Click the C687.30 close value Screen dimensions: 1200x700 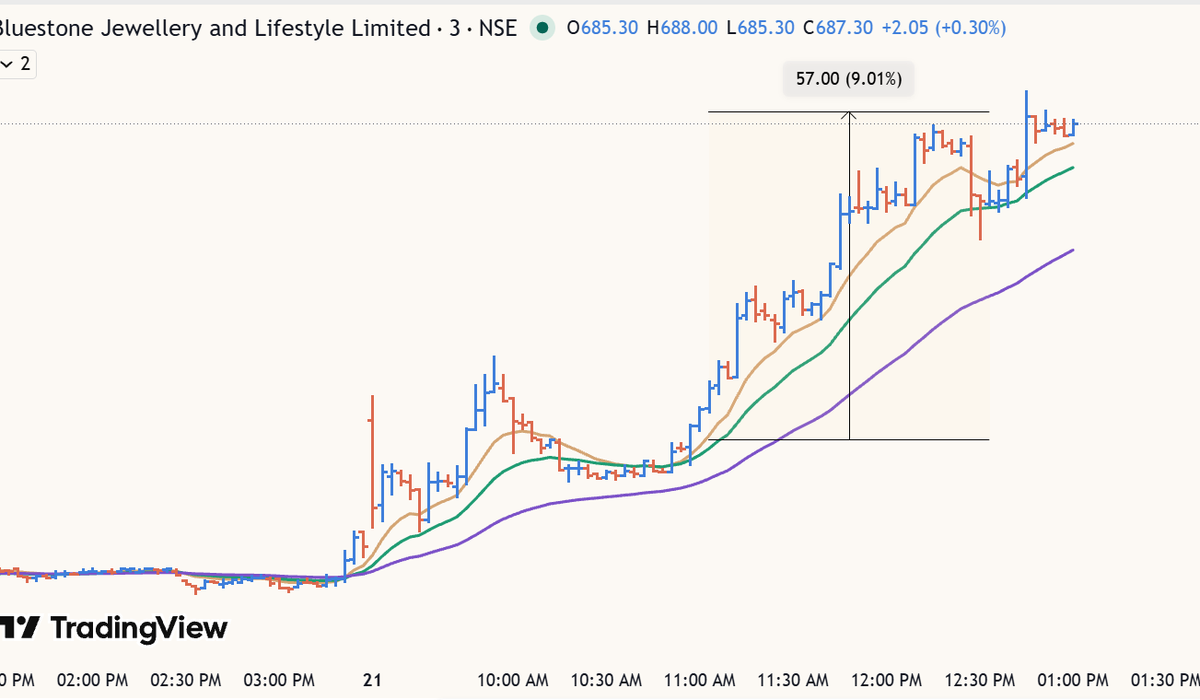tap(838, 28)
